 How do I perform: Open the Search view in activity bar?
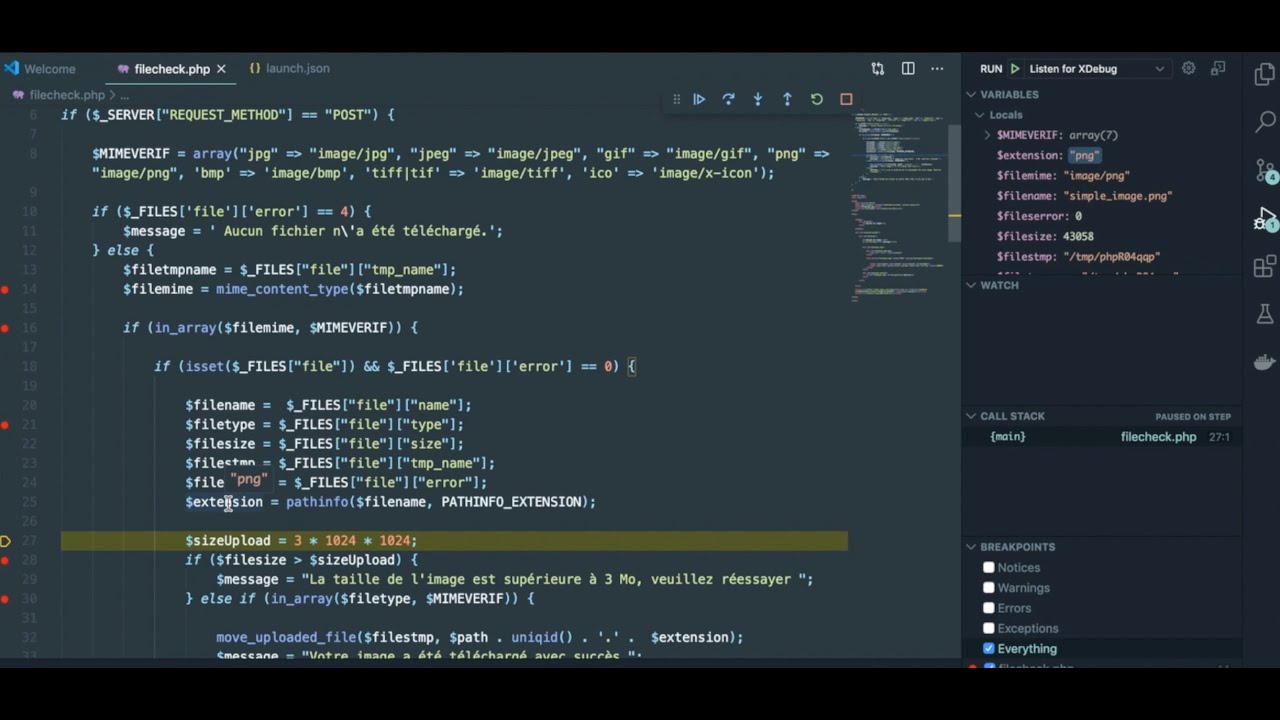[1265, 122]
